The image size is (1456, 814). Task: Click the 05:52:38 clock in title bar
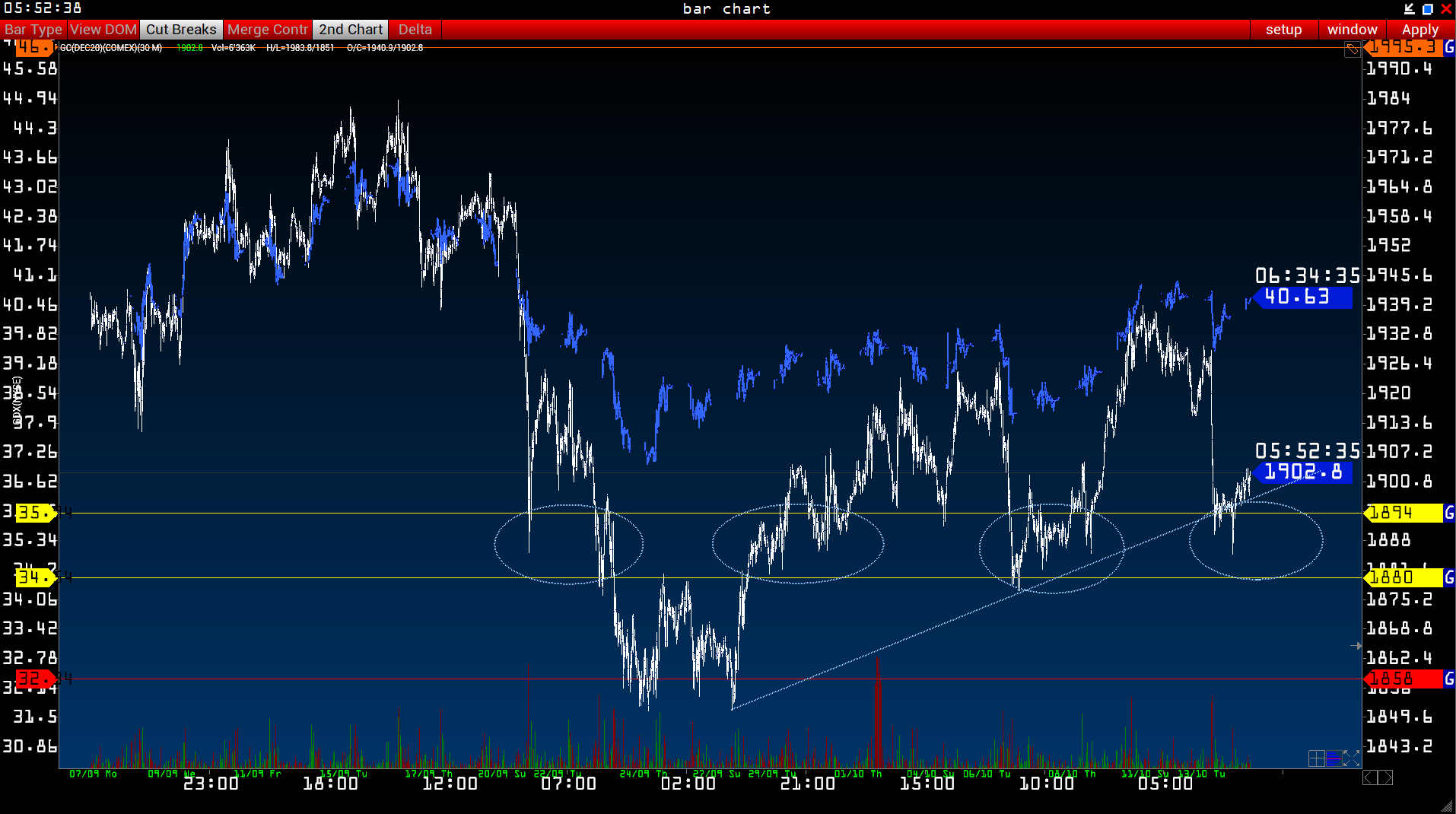coord(43,8)
